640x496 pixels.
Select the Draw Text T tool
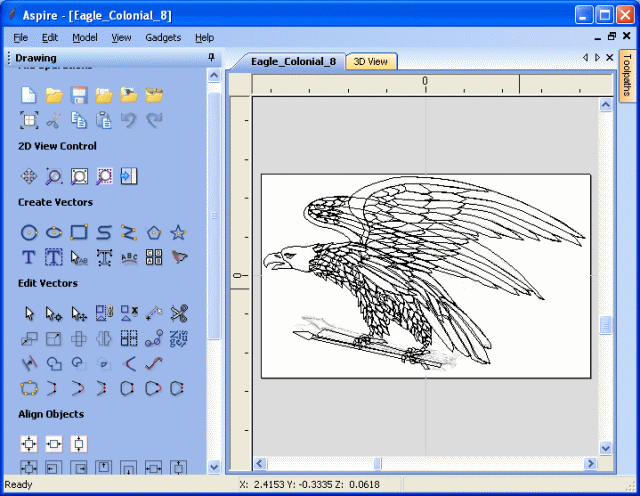click(x=29, y=258)
